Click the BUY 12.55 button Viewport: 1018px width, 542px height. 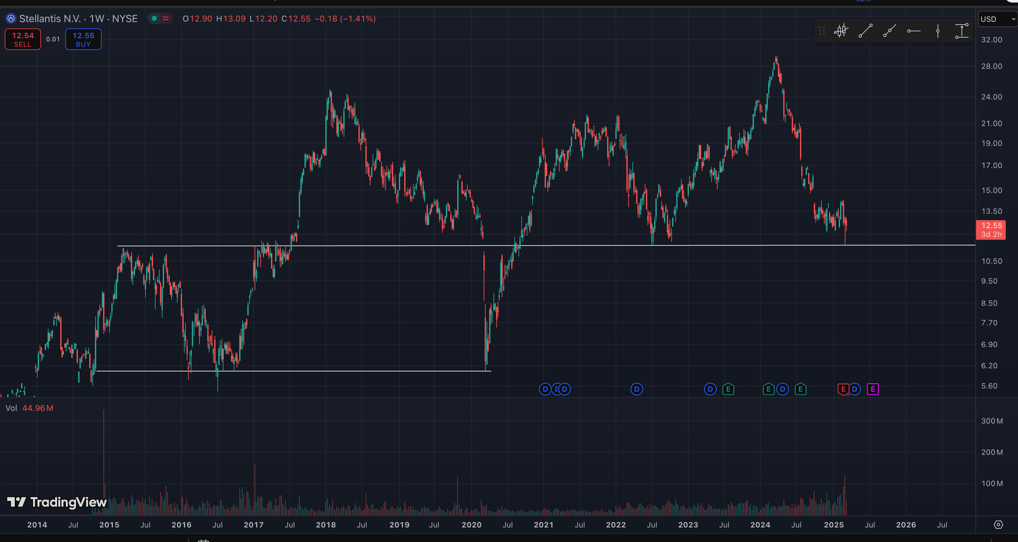(83, 39)
